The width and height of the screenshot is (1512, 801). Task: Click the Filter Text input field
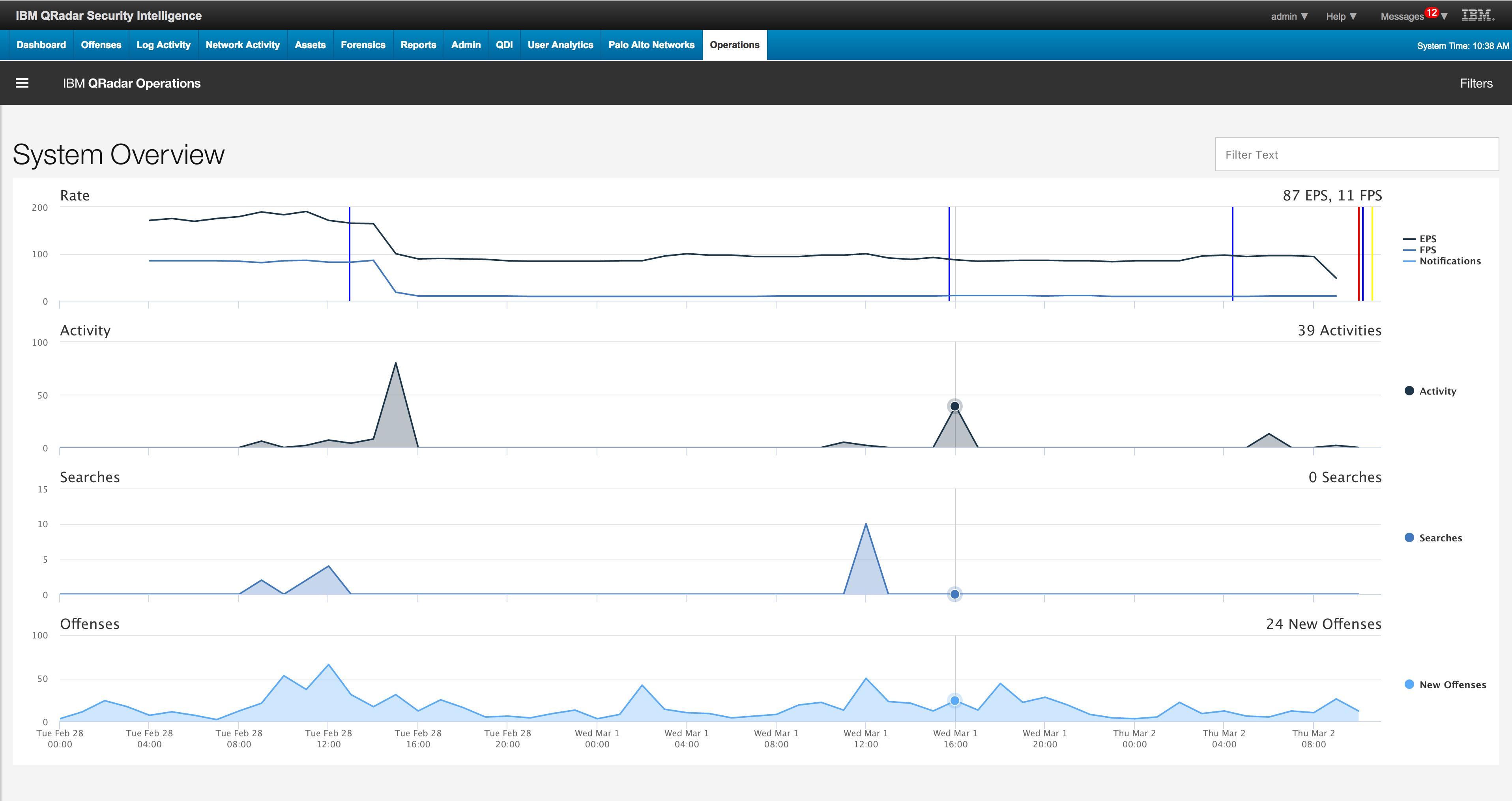[1357, 154]
